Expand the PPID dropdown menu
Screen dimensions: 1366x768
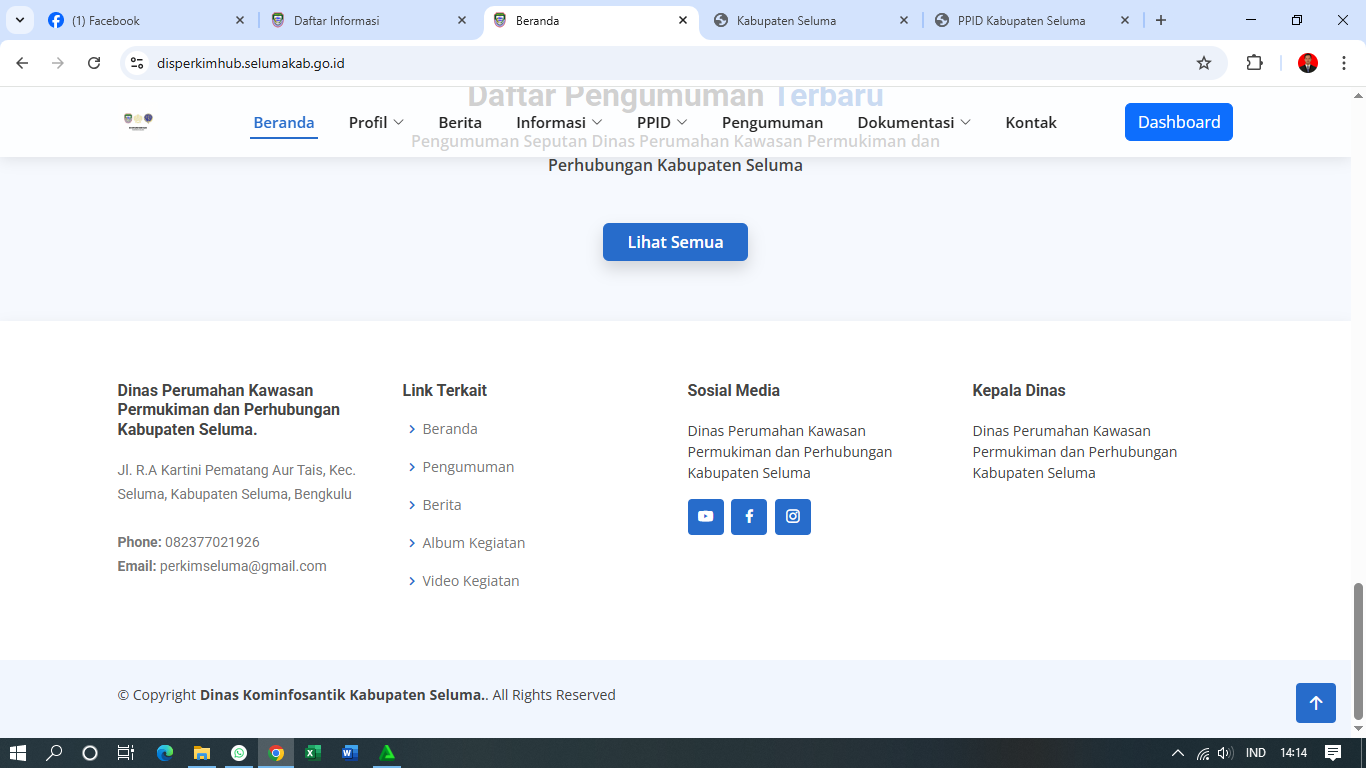(662, 122)
